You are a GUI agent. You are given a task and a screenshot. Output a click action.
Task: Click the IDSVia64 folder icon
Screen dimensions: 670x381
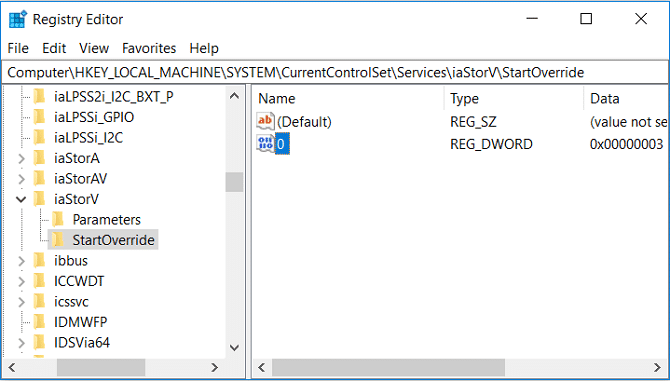click(39, 343)
